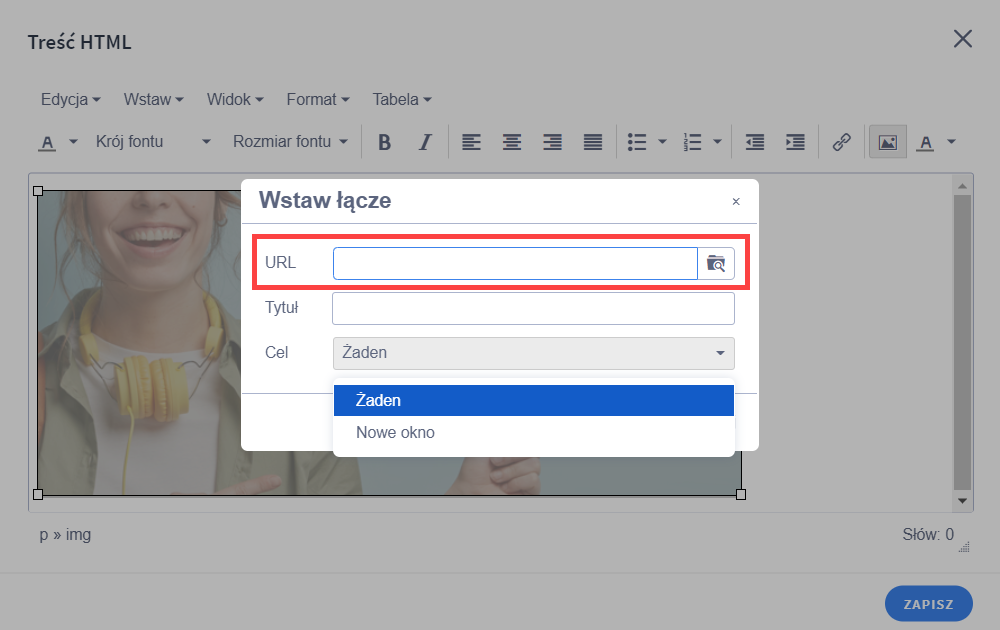Click inside the Tytuł input field

533,308
